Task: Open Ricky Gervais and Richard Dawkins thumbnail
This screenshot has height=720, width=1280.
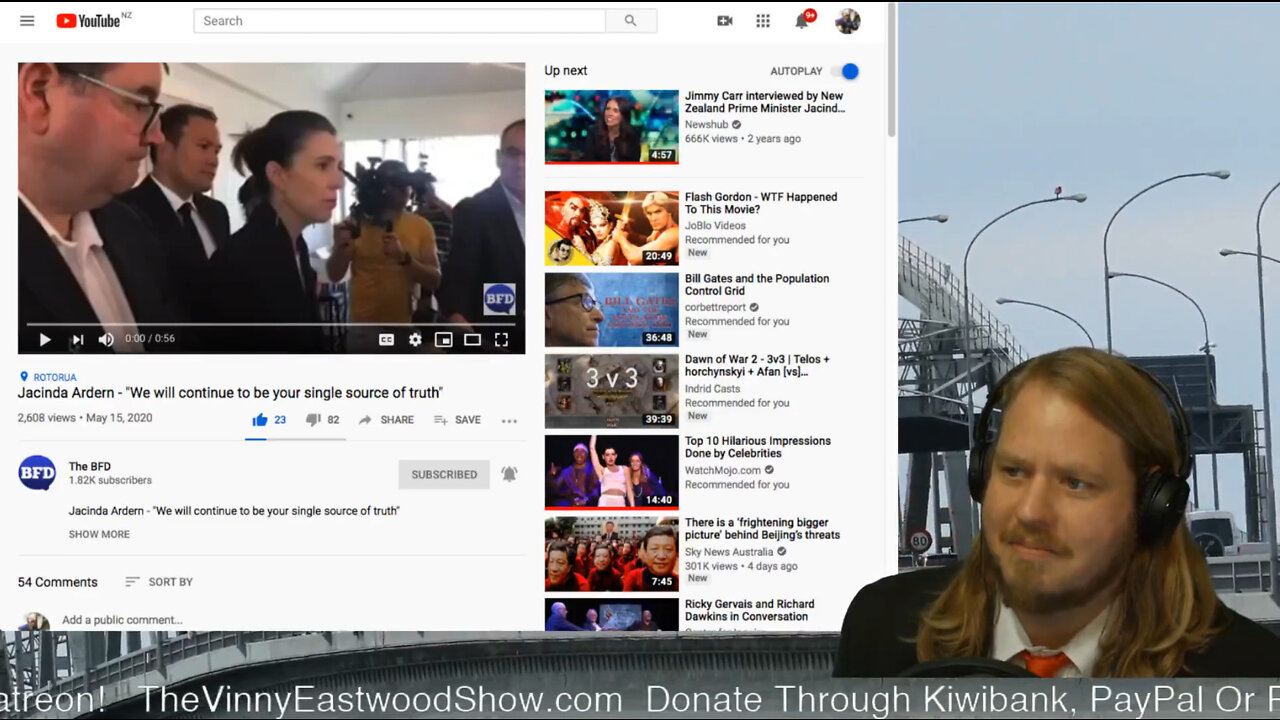Action: (611, 614)
